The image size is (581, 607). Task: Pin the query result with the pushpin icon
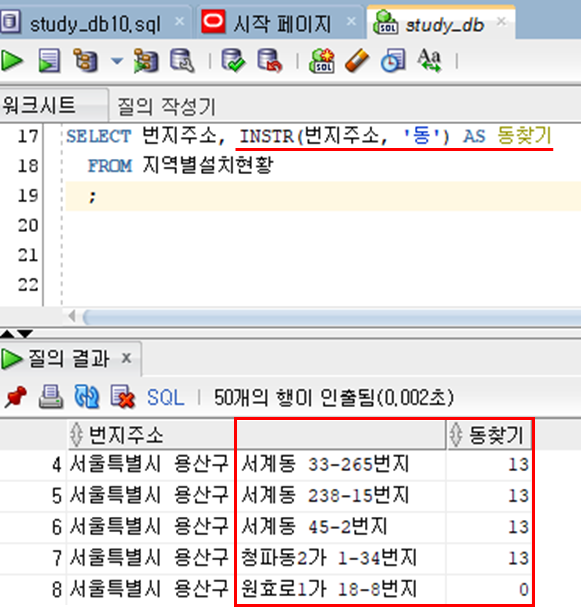(x=15, y=397)
